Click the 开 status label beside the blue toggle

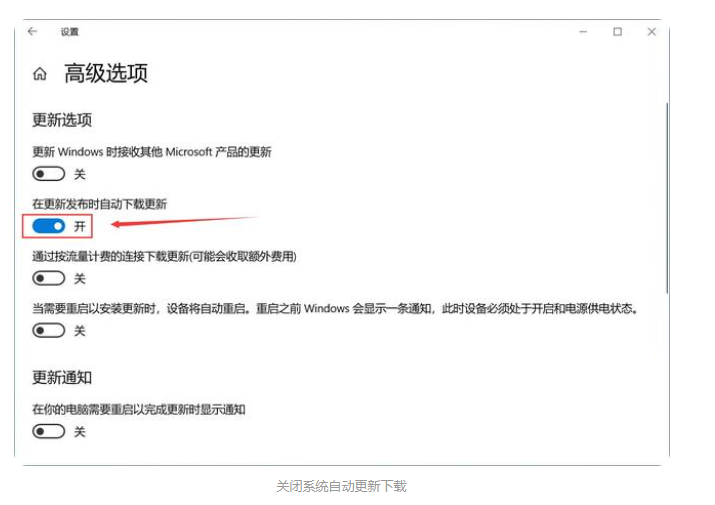pyautogui.click(x=80, y=227)
